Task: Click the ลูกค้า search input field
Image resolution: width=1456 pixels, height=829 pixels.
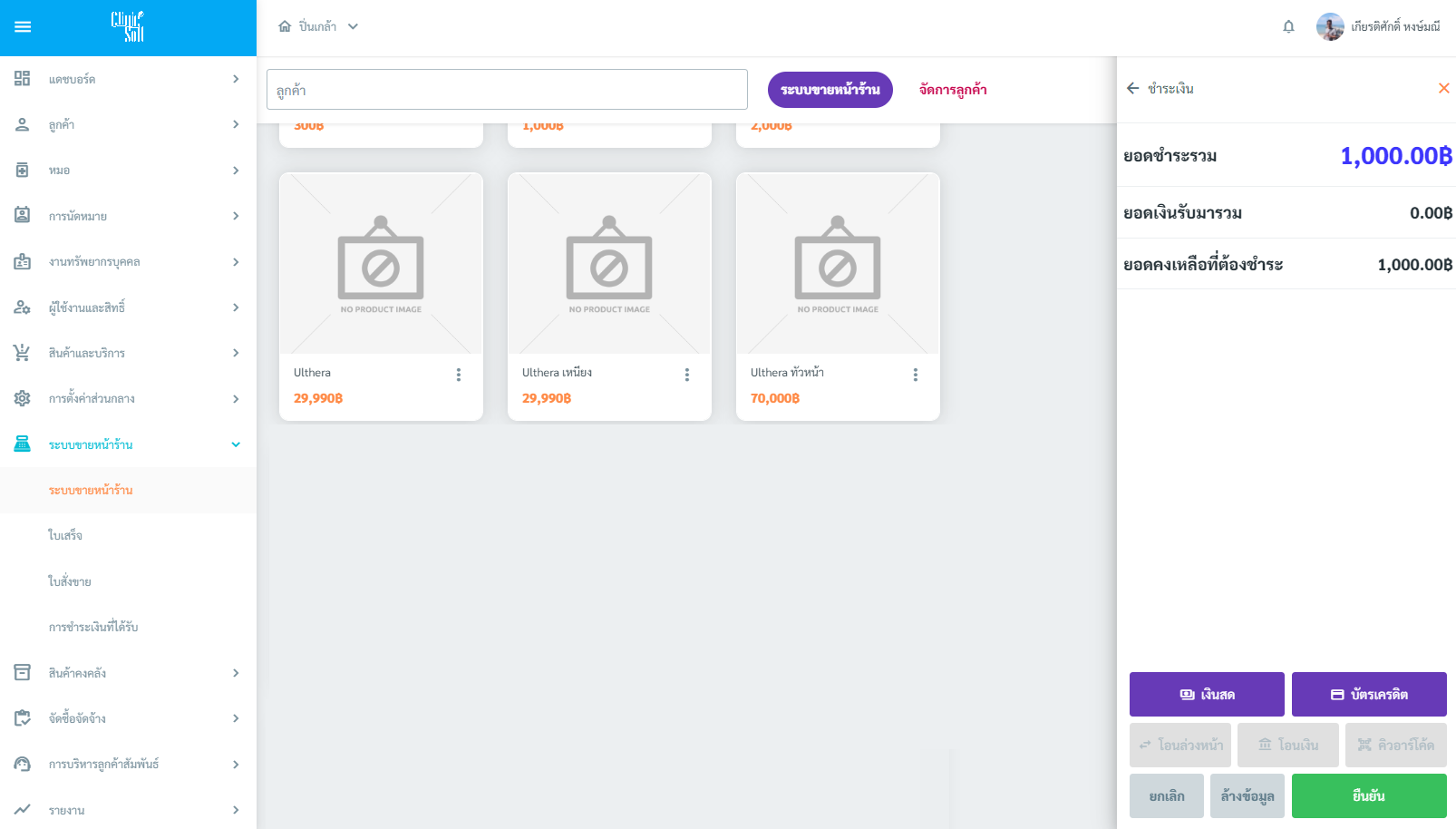Action: click(507, 90)
